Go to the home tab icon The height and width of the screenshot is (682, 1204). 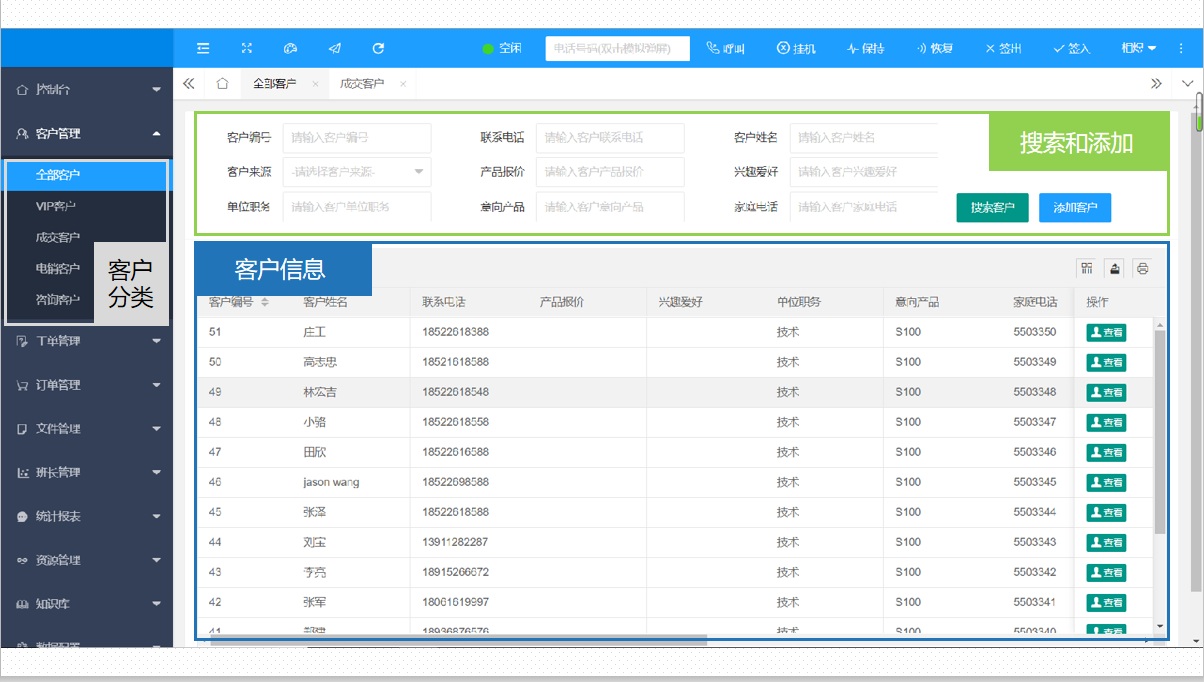[x=222, y=84]
